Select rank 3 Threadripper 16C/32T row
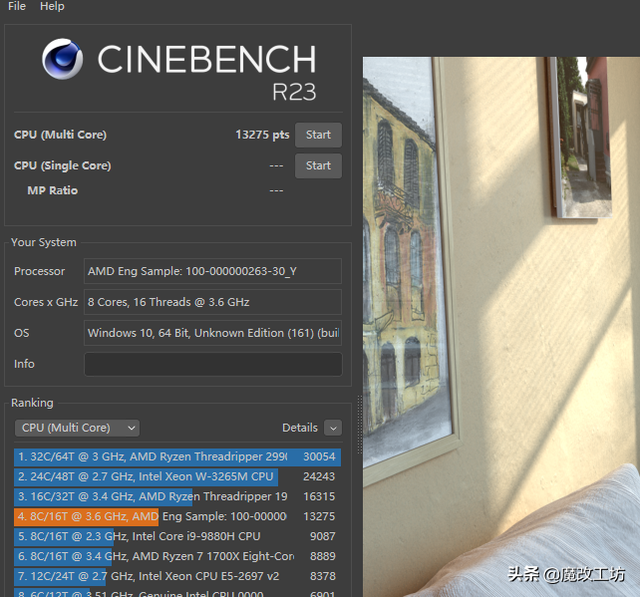This screenshot has width=640, height=597. click(x=178, y=497)
